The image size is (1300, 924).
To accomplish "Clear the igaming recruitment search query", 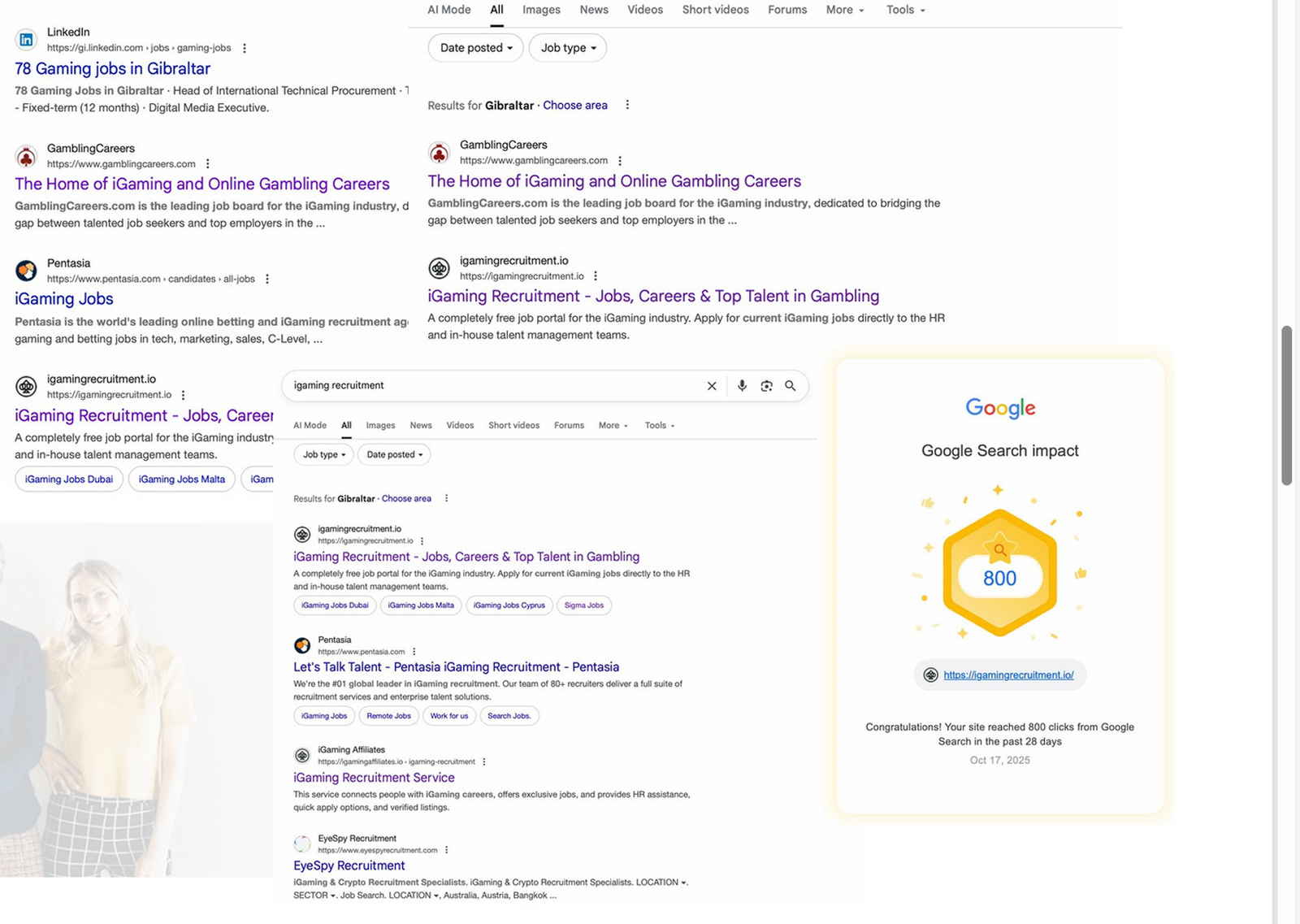I will tap(712, 386).
